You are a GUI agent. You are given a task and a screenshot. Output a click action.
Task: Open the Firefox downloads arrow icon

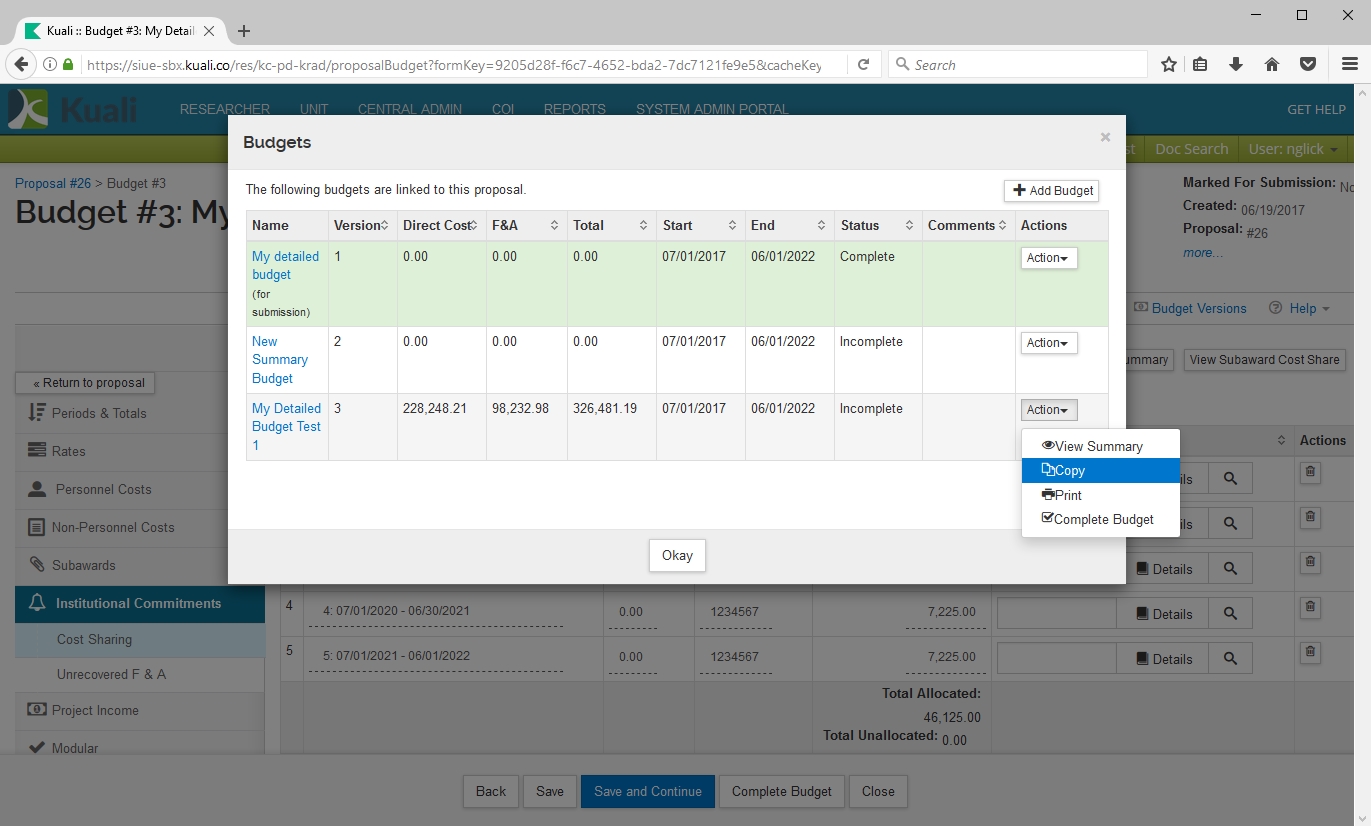click(x=1236, y=65)
